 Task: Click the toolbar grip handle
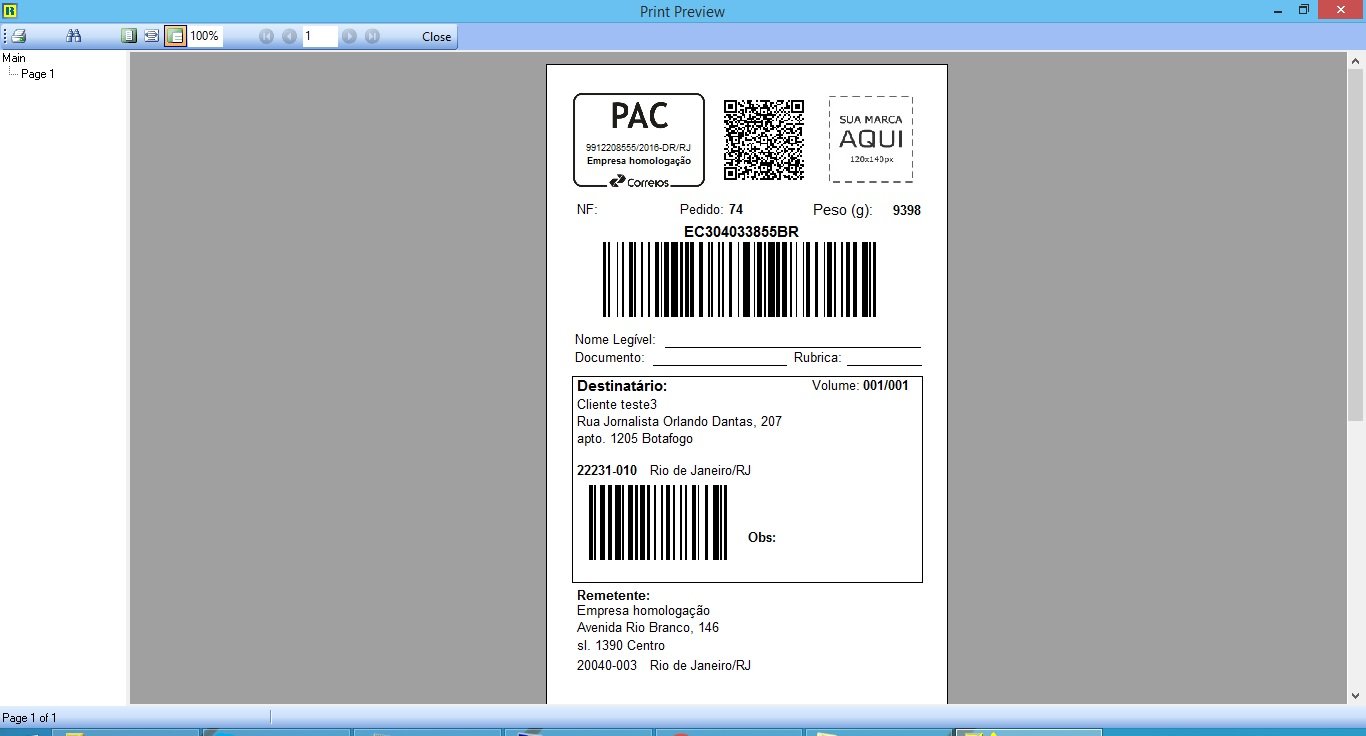[4, 36]
